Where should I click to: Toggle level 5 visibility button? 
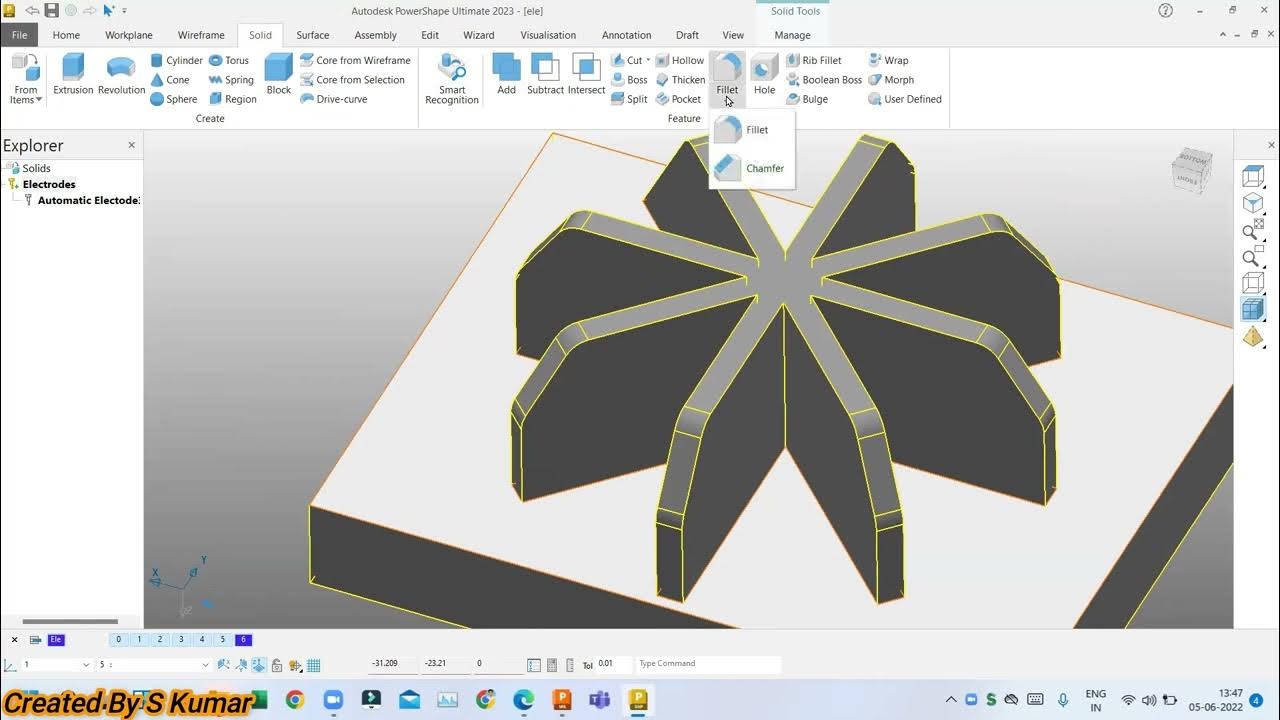pyautogui.click(x=223, y=640)
